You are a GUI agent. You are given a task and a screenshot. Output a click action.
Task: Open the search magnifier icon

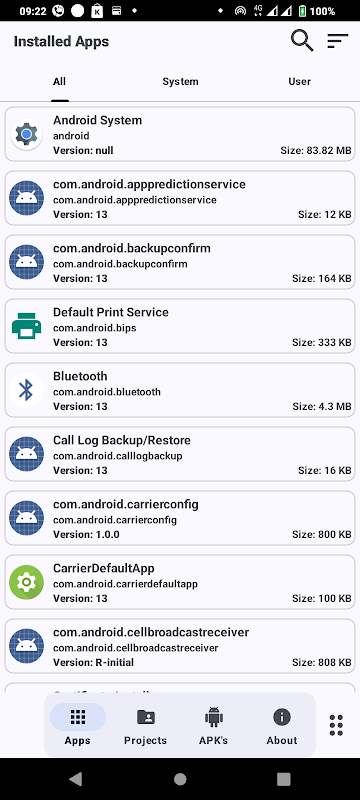click(302, 41)
